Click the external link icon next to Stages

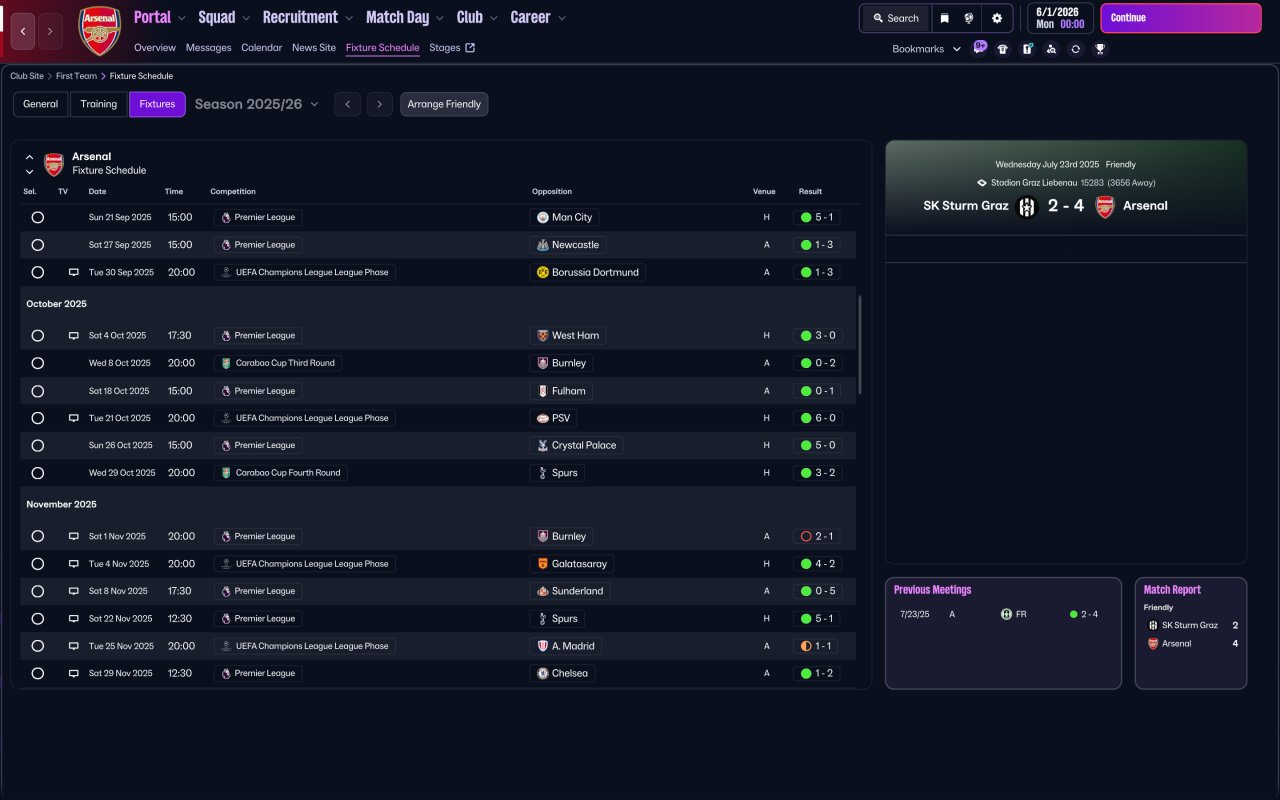point(470,48)
